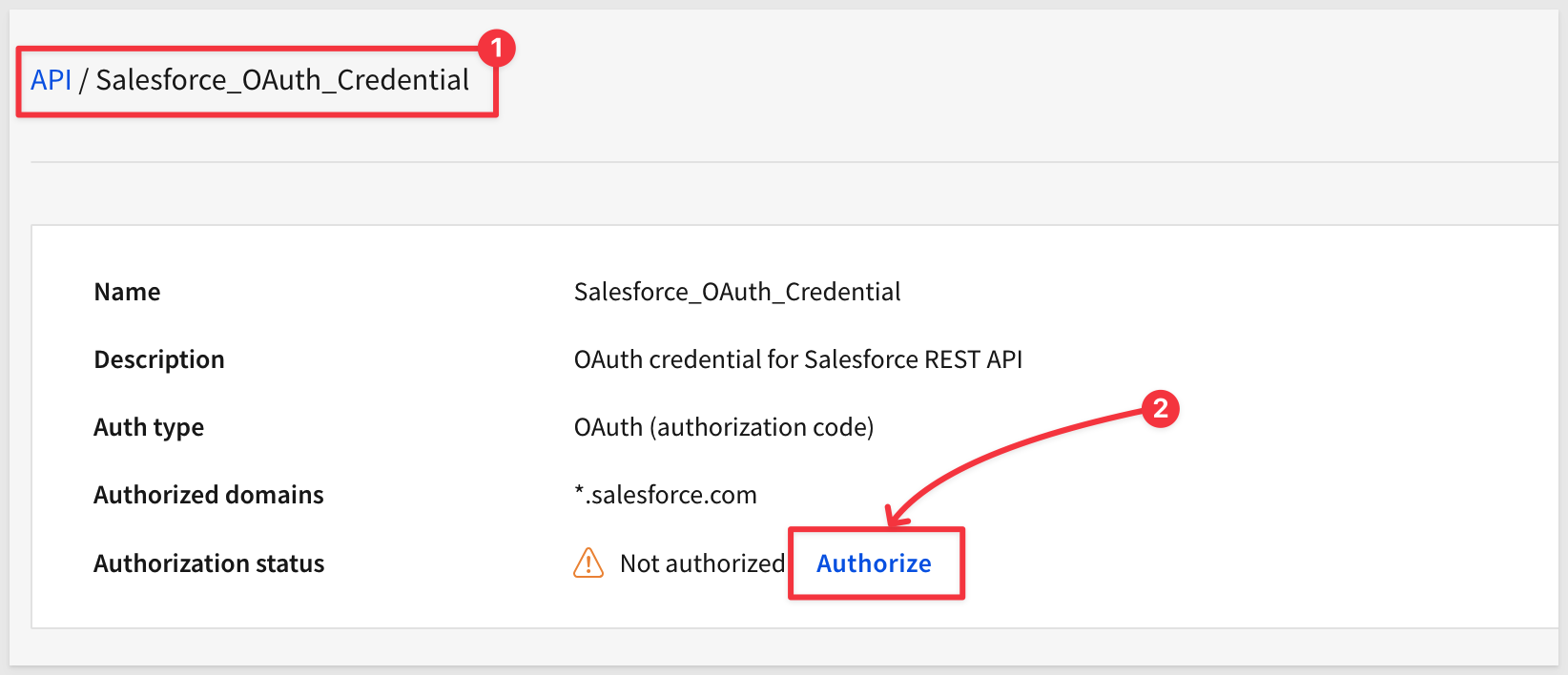Click the API breadcrumb link

pos(51,80)
